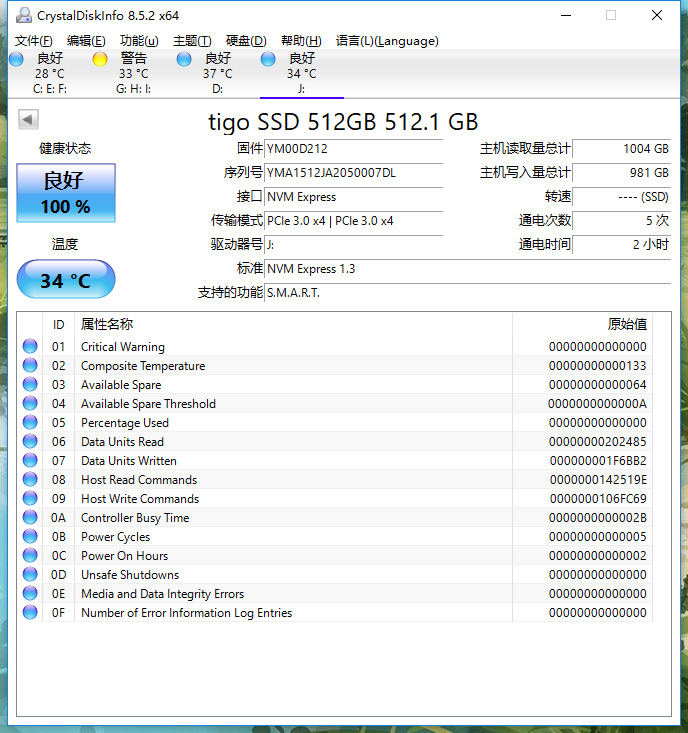Click the J: drive status icon
This screenshot has height=733, width=688.
pyautogui.click(x=268, y=59)
